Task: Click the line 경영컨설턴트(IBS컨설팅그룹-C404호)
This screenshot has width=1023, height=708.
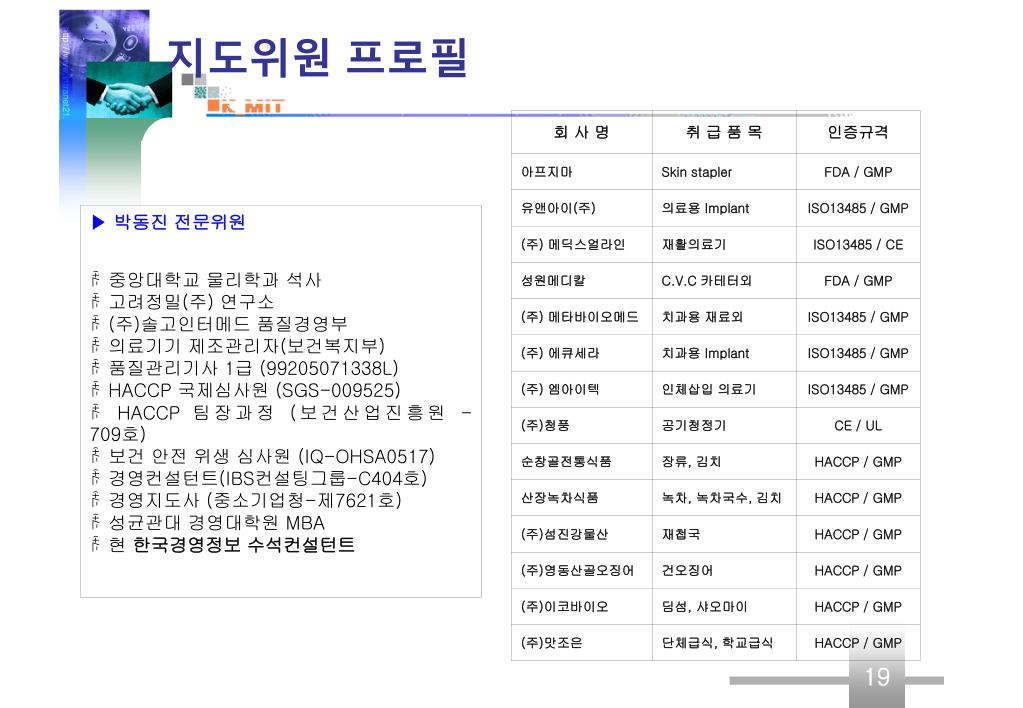Action: pos(267,478)
